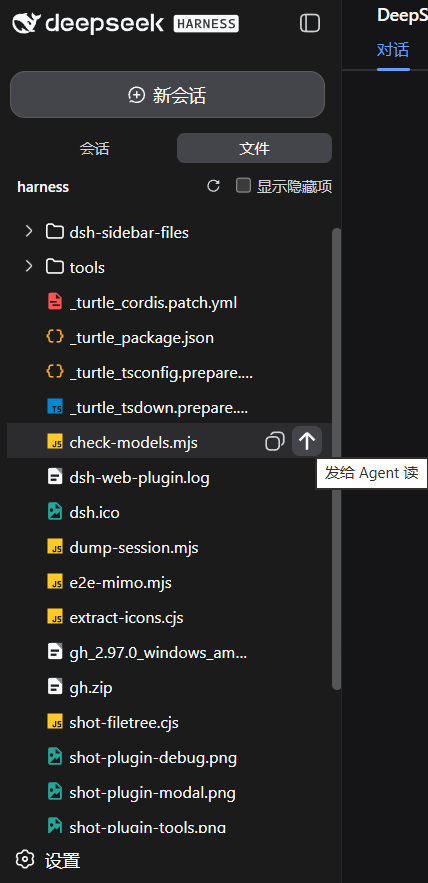Image resolution: width=428 pixels, height=883 pixels.
Task: Click the refresh icon next to harness
Action: pos(213,186)
